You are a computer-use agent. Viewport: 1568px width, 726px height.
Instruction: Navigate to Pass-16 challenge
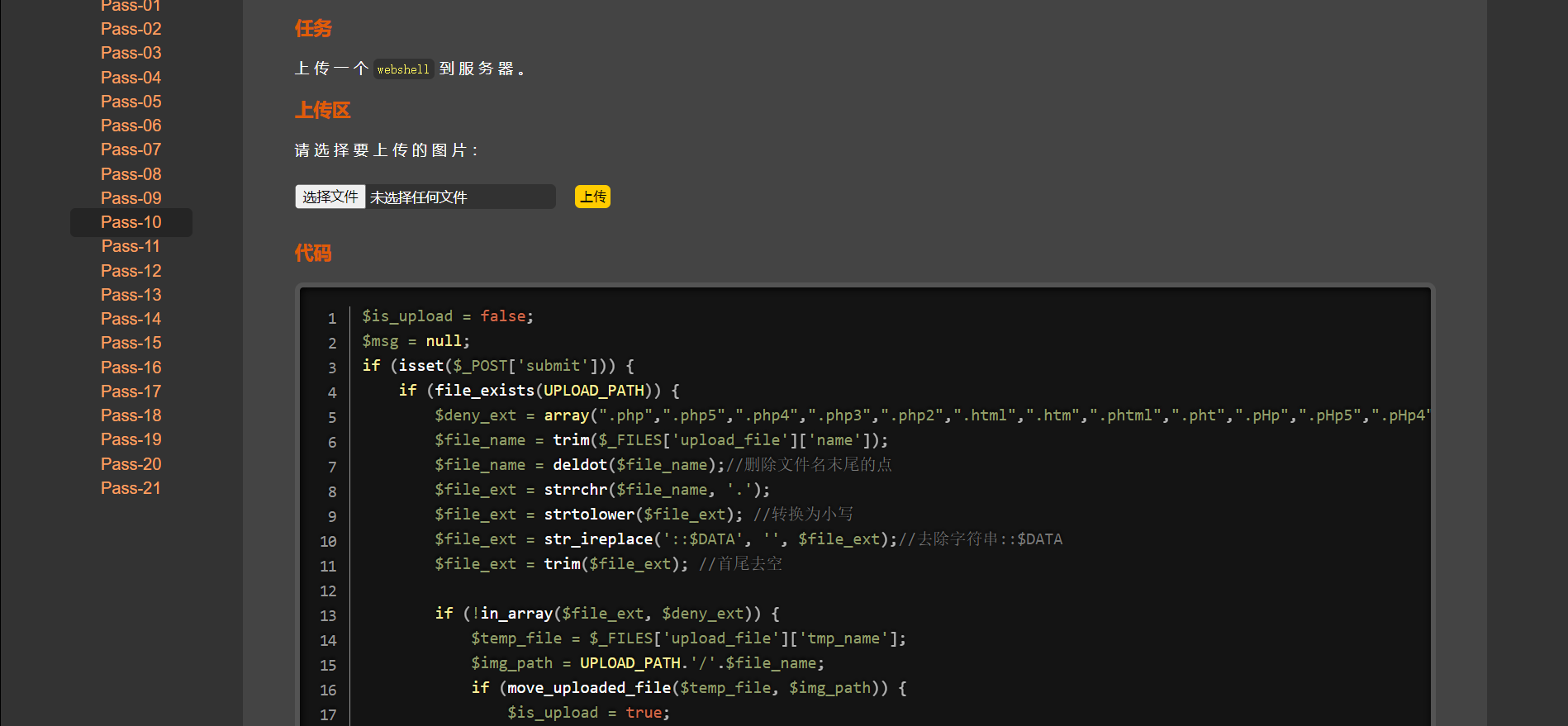(131, 368)
